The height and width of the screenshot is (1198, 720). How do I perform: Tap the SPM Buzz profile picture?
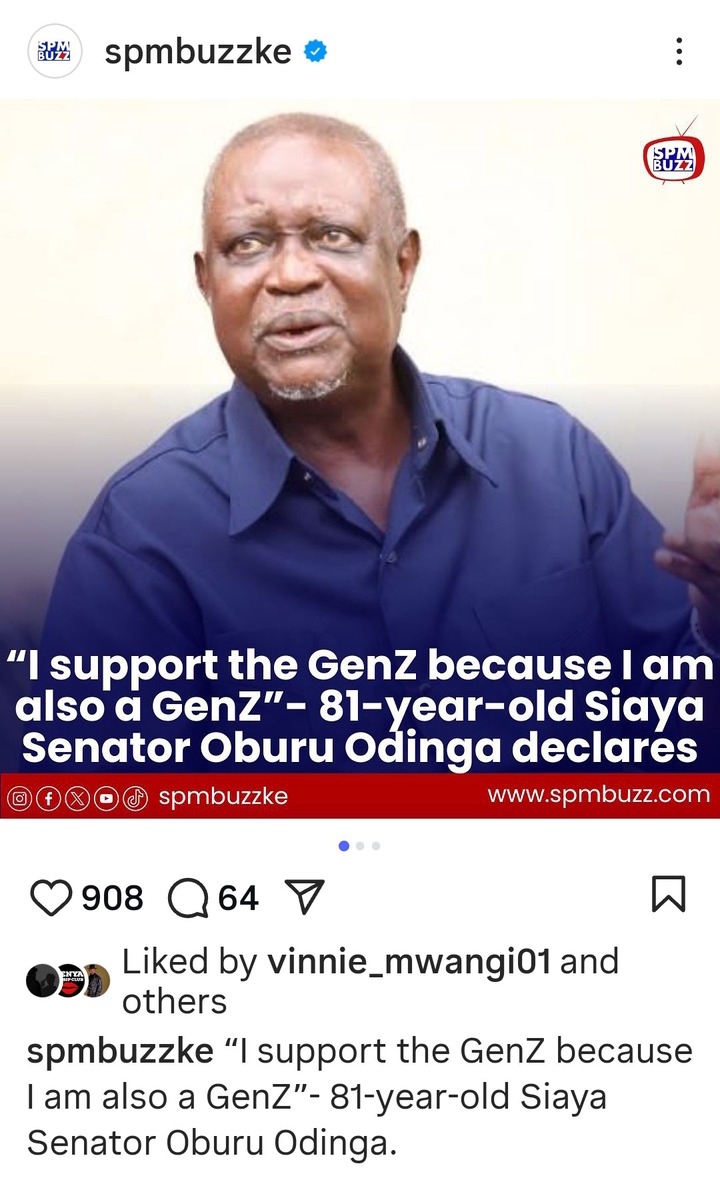click(x=54, y=51)
